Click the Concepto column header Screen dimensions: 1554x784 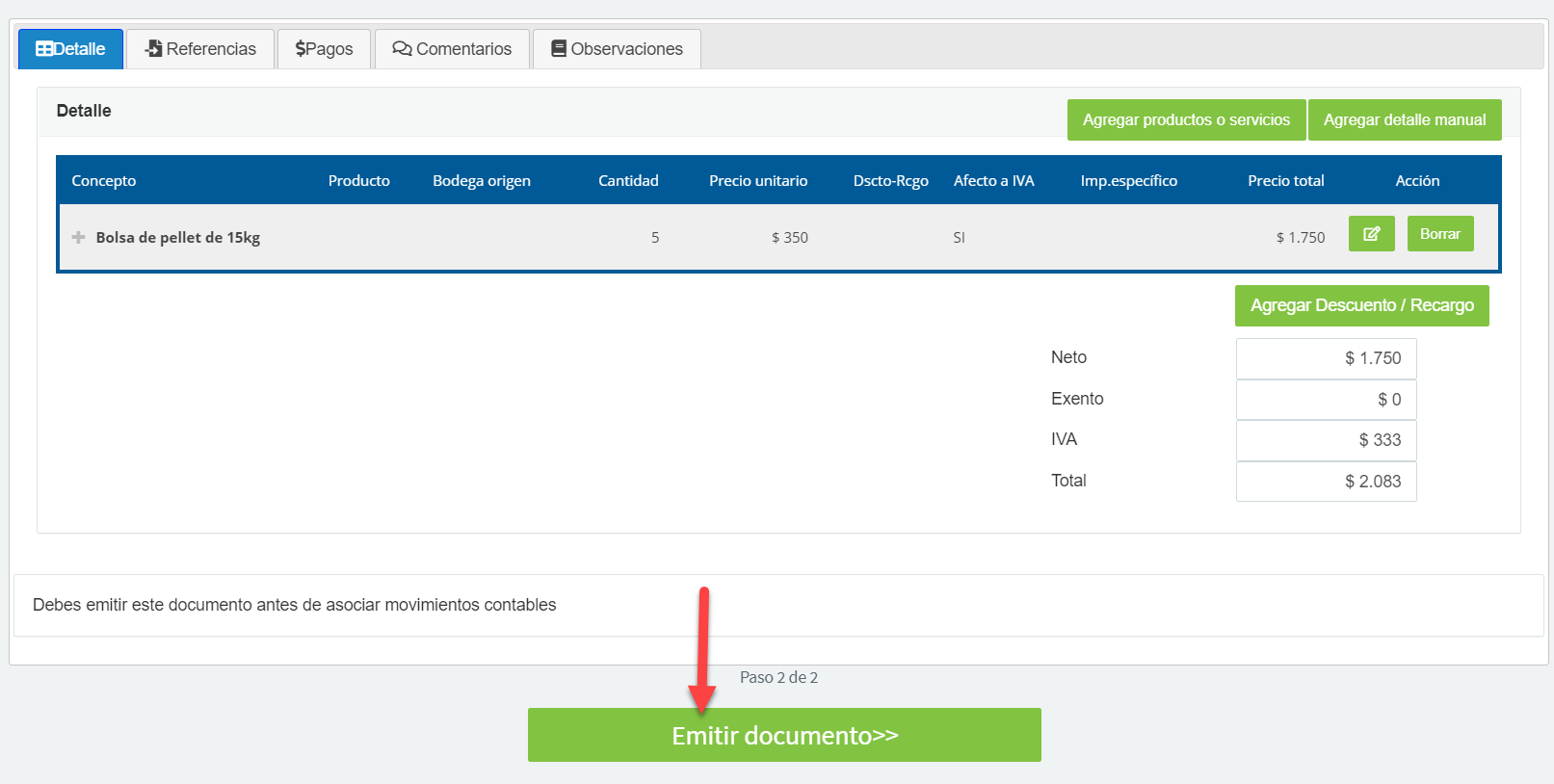[x=104, y=181]
